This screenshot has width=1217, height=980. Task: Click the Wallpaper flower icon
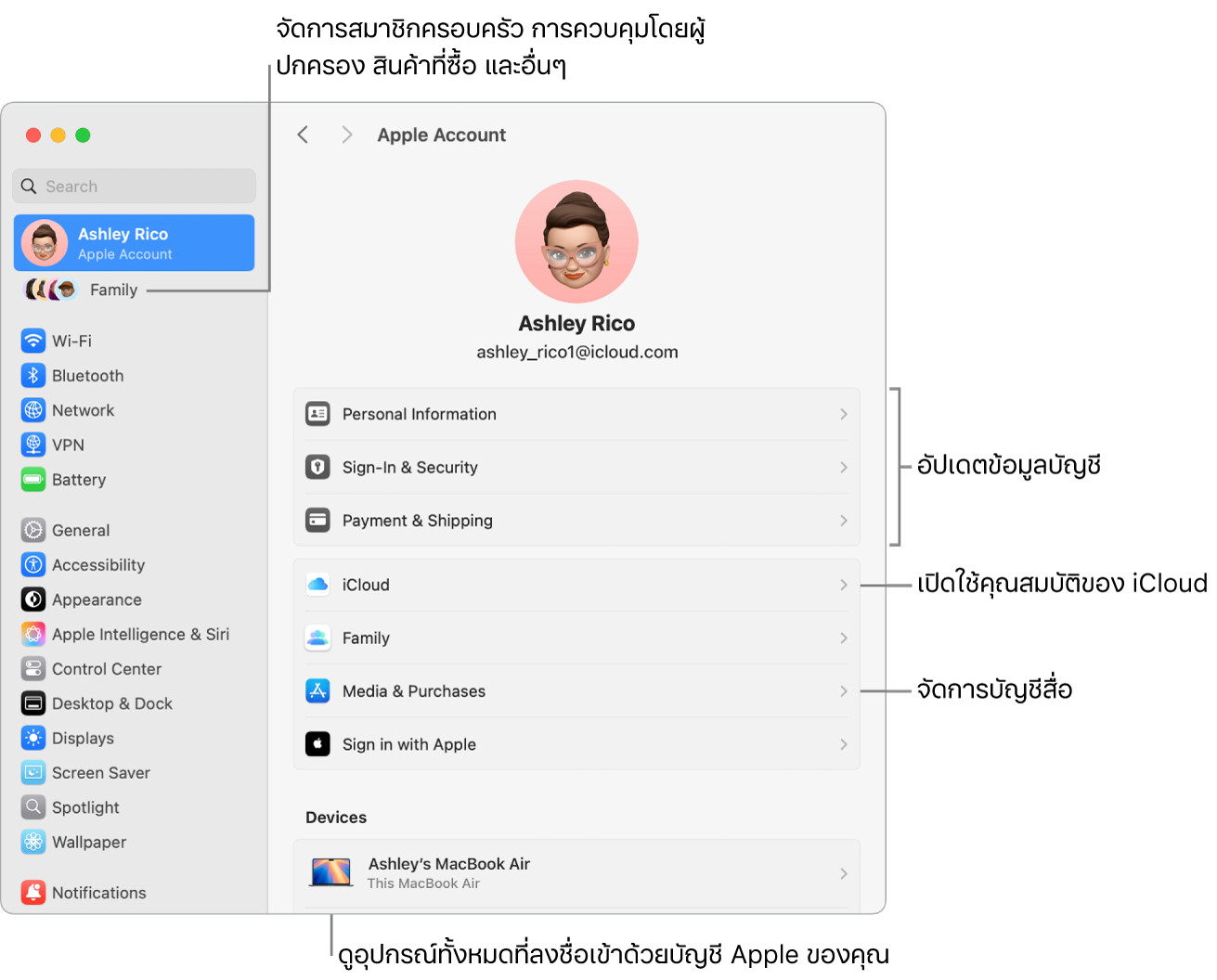click(33, 842)
